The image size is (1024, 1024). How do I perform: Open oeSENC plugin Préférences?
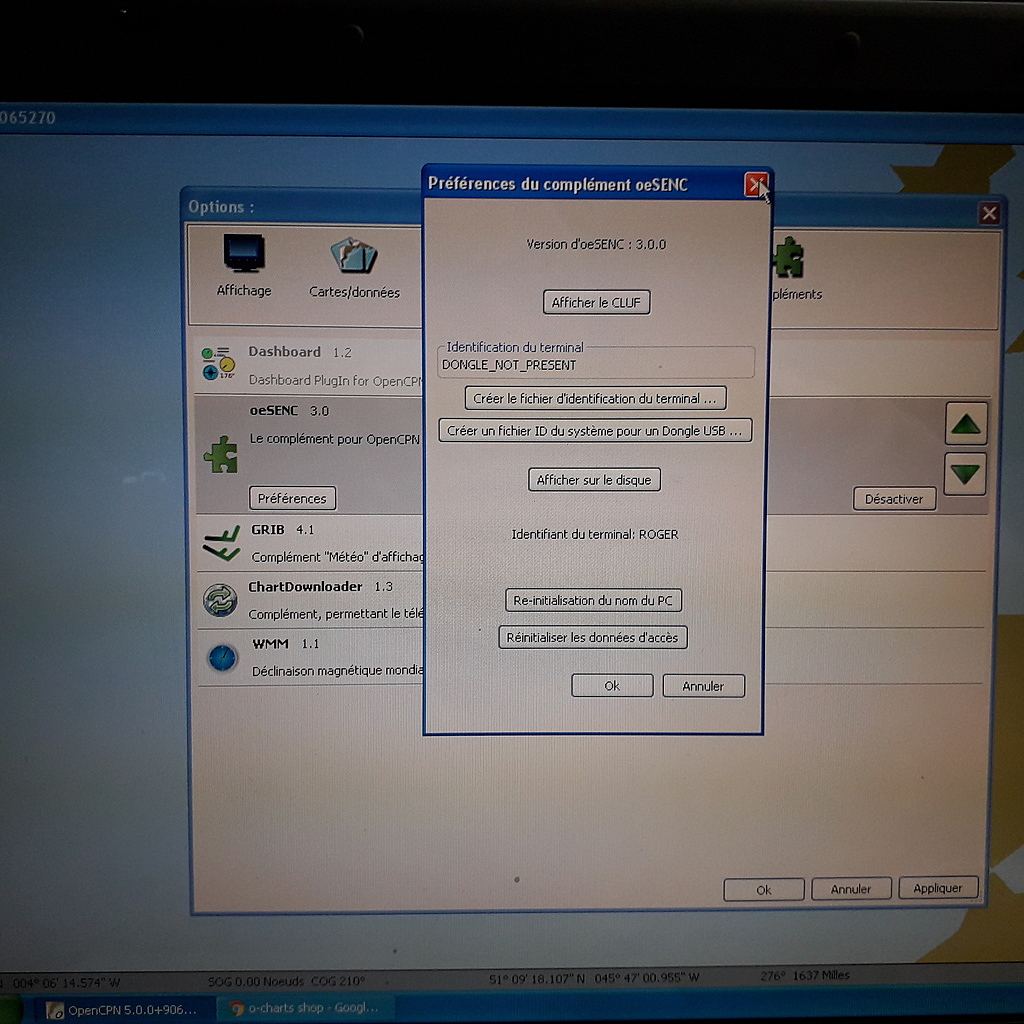click(x=292, y=498)
